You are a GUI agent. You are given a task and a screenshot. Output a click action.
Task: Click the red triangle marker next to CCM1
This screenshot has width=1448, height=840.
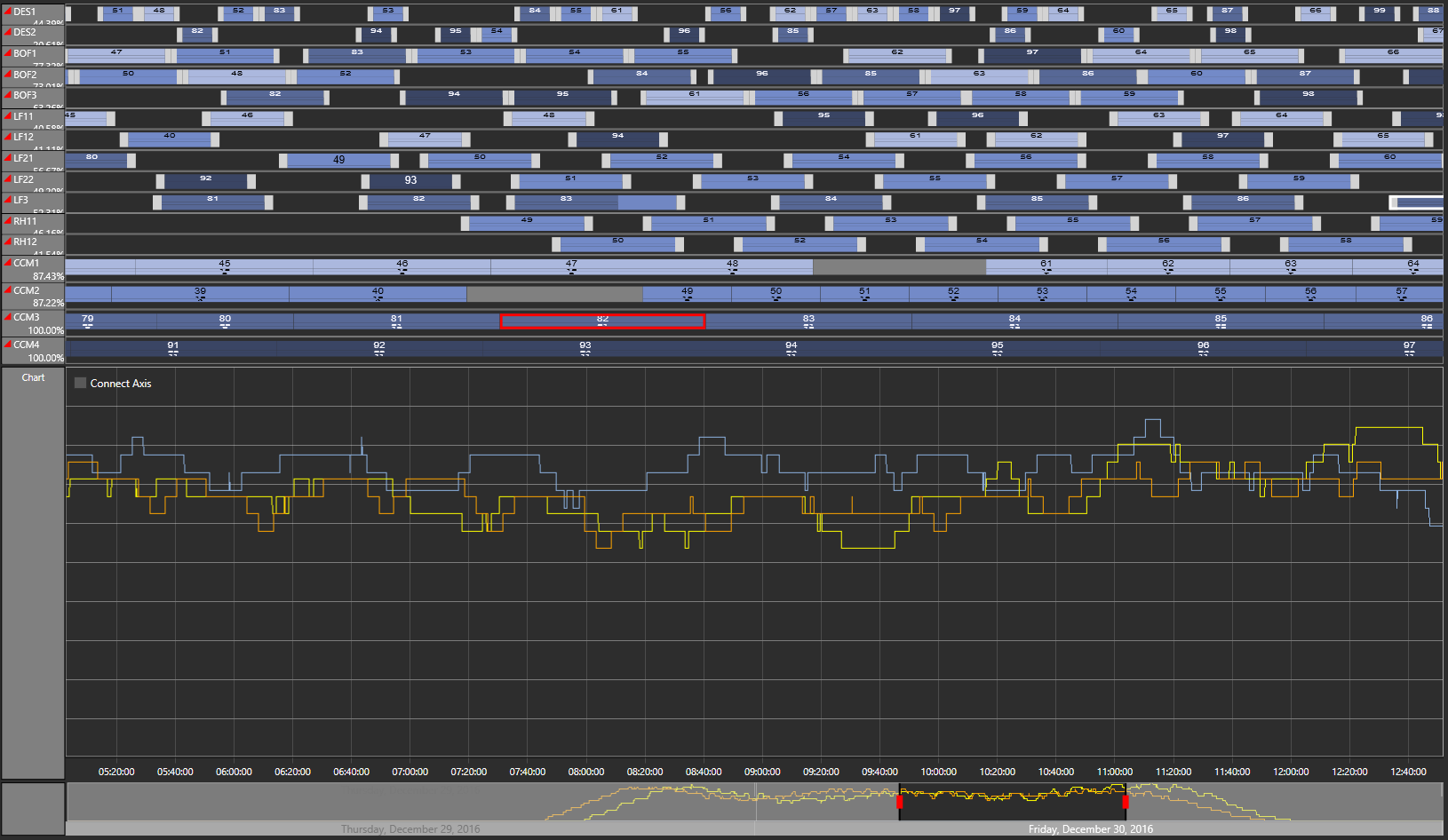8,263
